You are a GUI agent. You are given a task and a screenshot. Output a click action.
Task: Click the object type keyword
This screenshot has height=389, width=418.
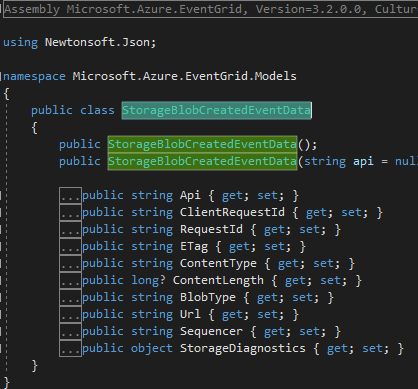(x=152, y=349)
